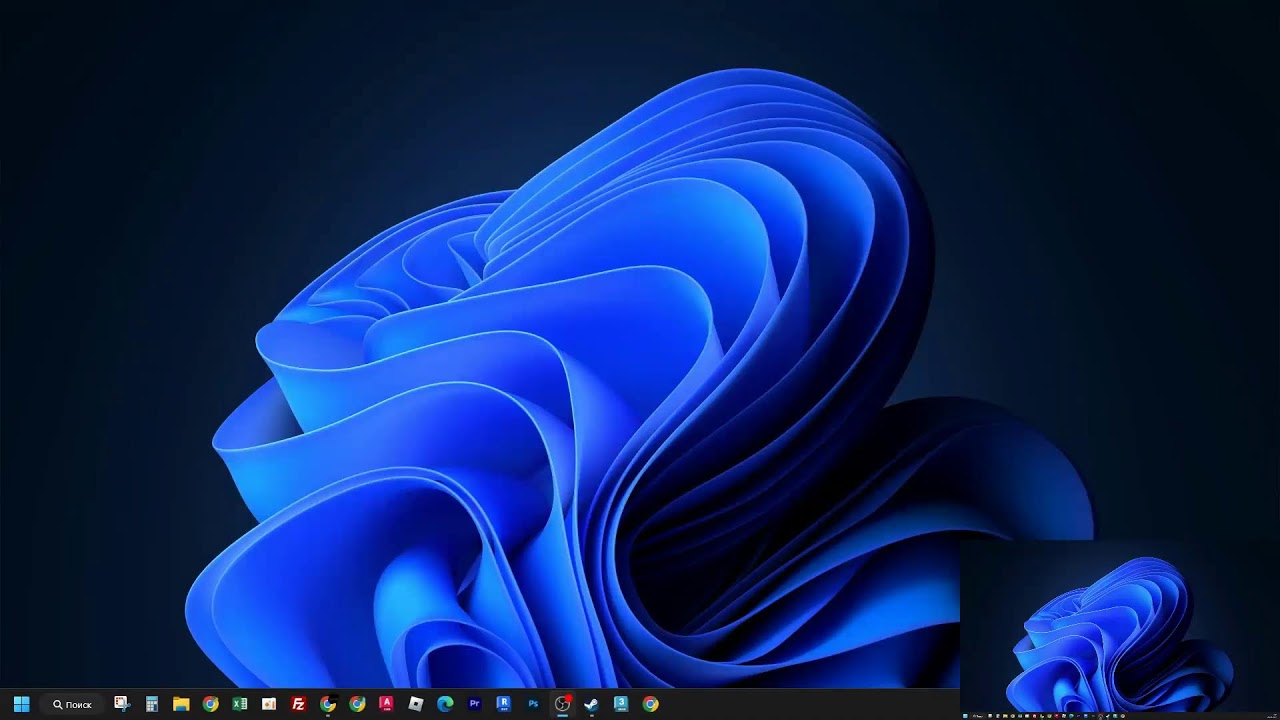This screenshot has width=1280, height=720.
Task: Launch the 3ds Max icon
Action: pyautogui.click(x=621, y=704)
